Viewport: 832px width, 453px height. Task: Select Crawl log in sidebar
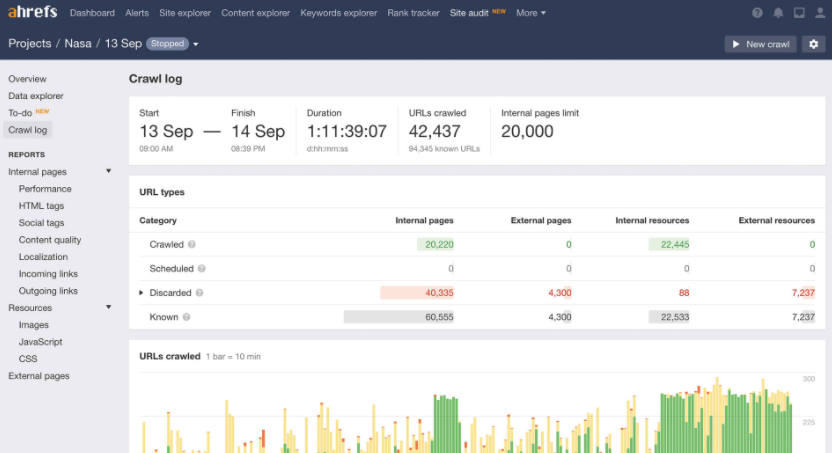click(x=28, y=130)
